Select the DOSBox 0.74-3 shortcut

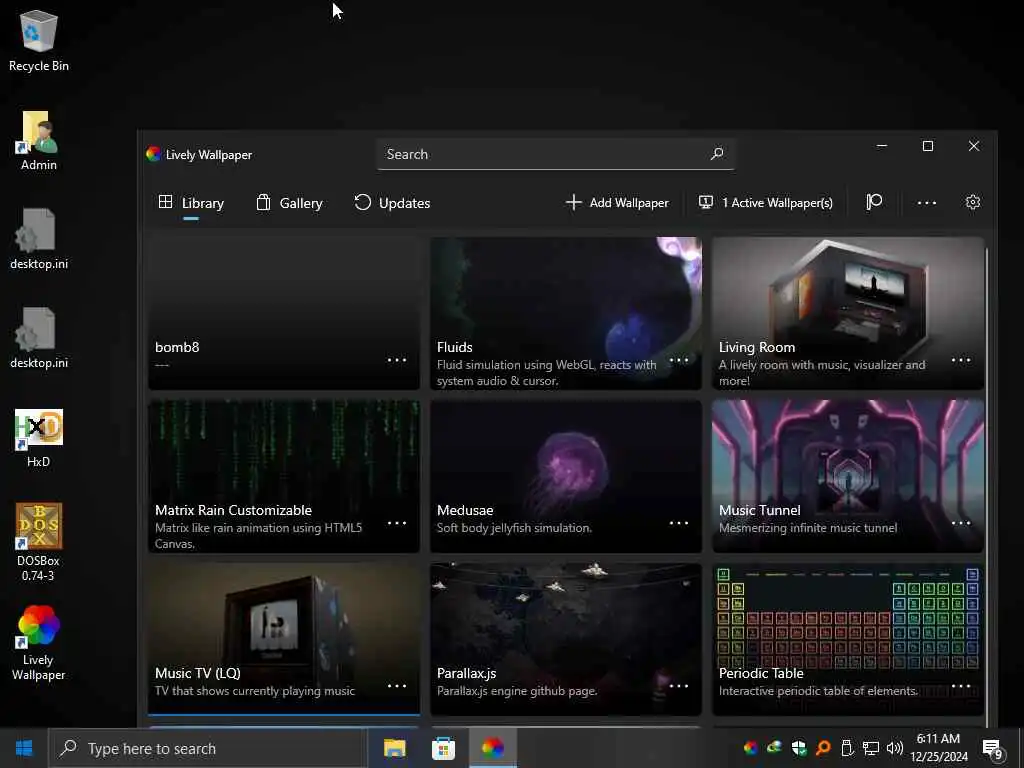[x=39, y=542]
